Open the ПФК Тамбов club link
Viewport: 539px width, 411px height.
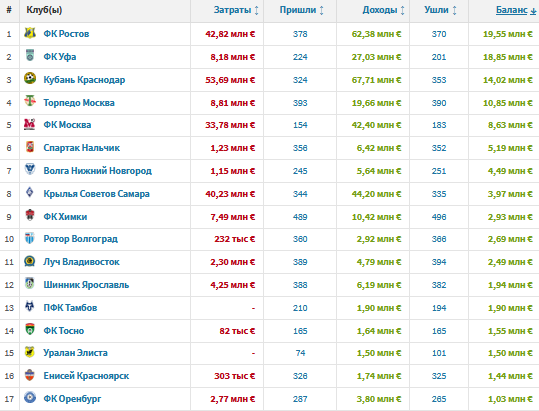(70, 308)
